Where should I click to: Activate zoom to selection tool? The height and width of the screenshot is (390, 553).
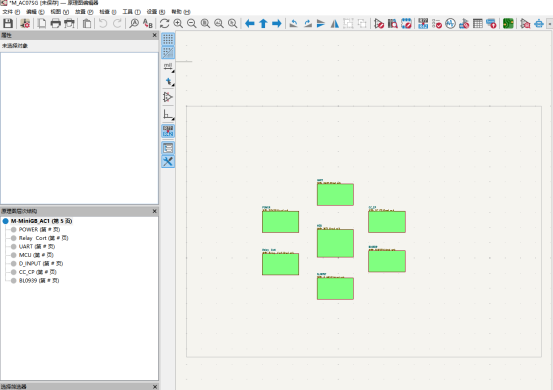coord(232,24)
